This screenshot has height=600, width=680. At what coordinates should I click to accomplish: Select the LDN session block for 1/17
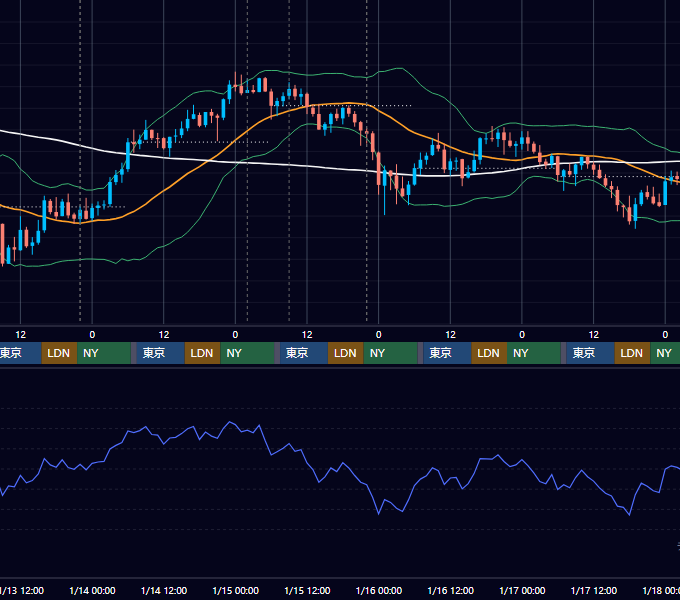[x=632, y=353]
